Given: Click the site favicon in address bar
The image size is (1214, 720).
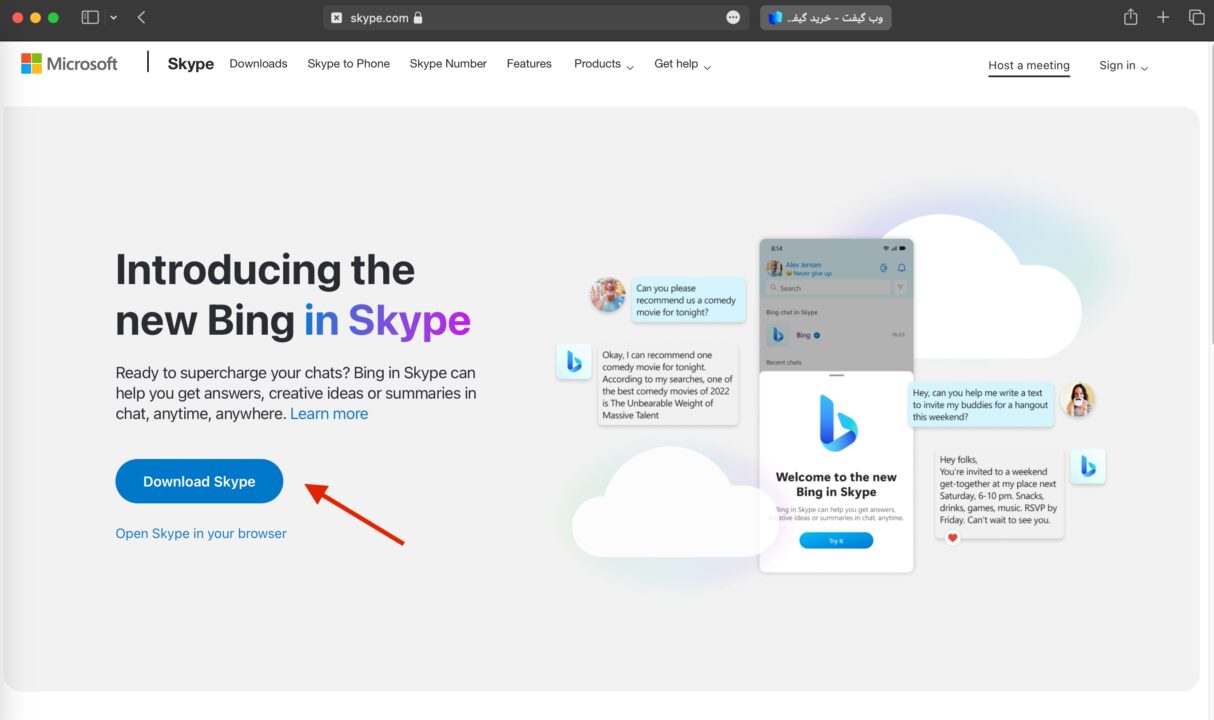Looking at the screenshot, I should 336,17.
